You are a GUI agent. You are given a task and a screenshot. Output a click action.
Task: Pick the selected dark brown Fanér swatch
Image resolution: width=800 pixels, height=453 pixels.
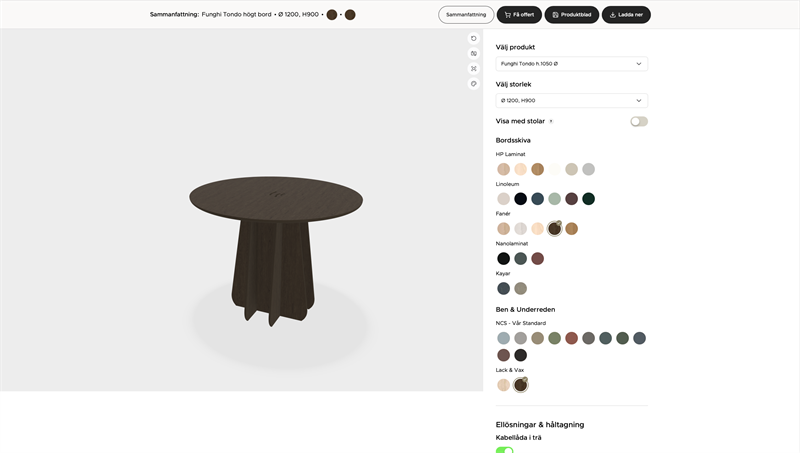pos(554,229)
